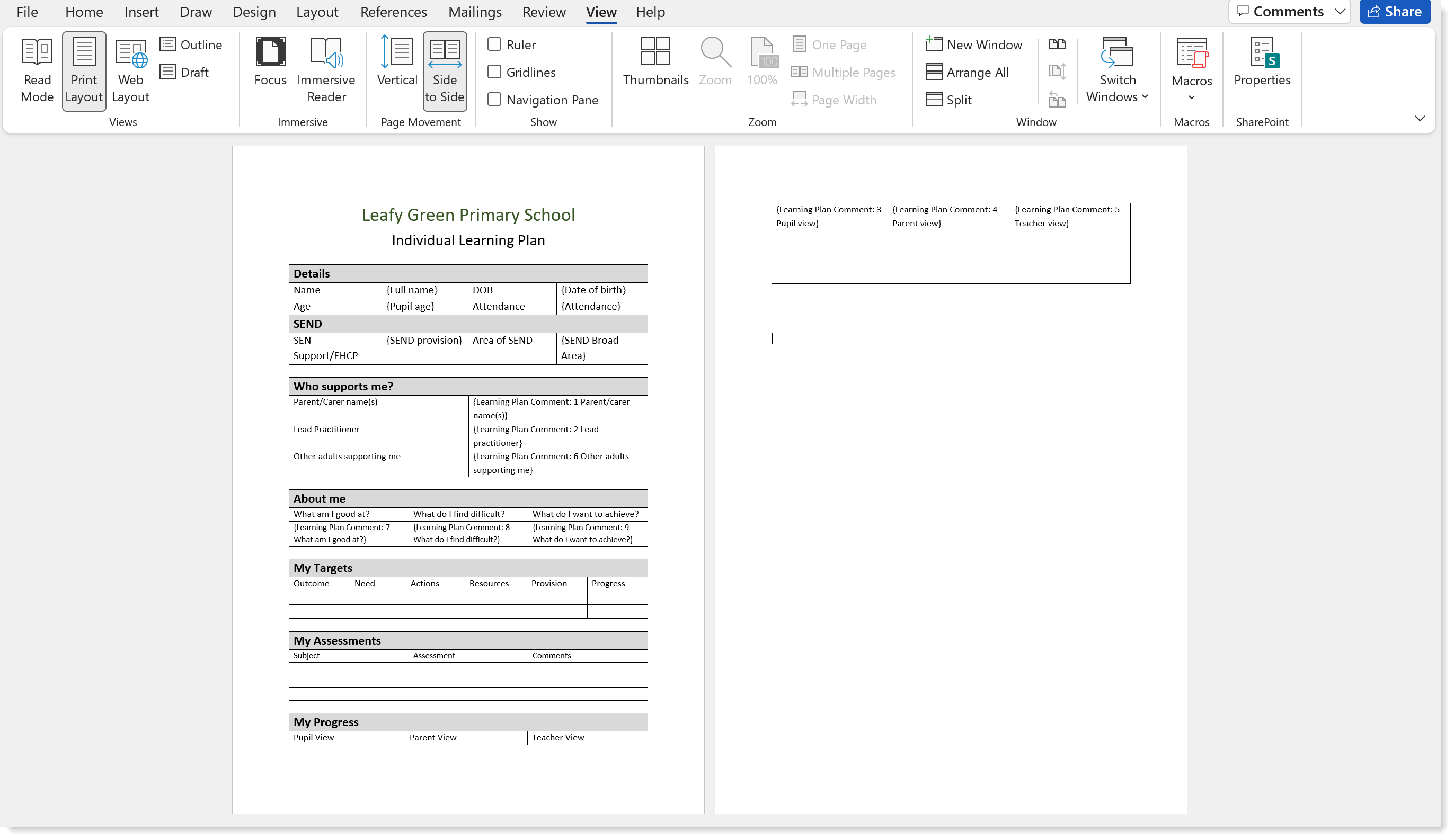1454x840 pixels.
Task: Launch Immersive Reader
Action: pos(326,70)
